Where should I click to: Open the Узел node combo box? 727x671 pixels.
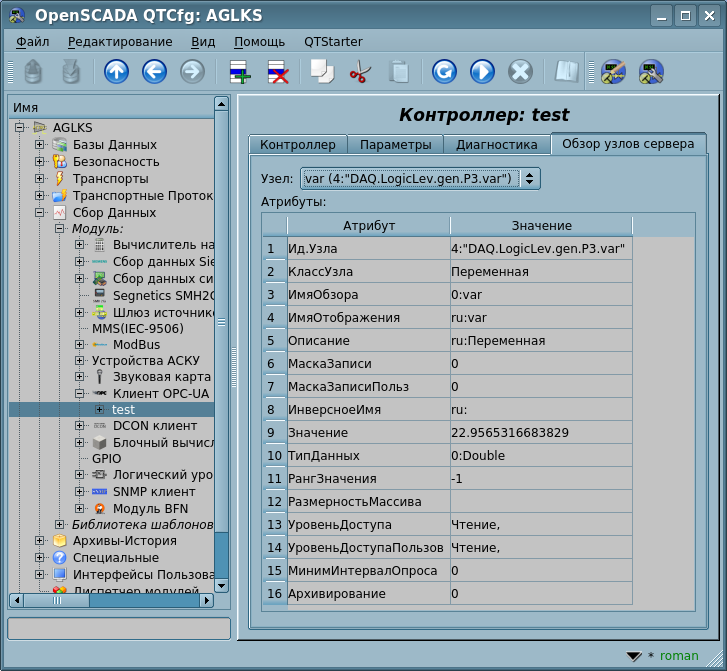click(420, 178)
